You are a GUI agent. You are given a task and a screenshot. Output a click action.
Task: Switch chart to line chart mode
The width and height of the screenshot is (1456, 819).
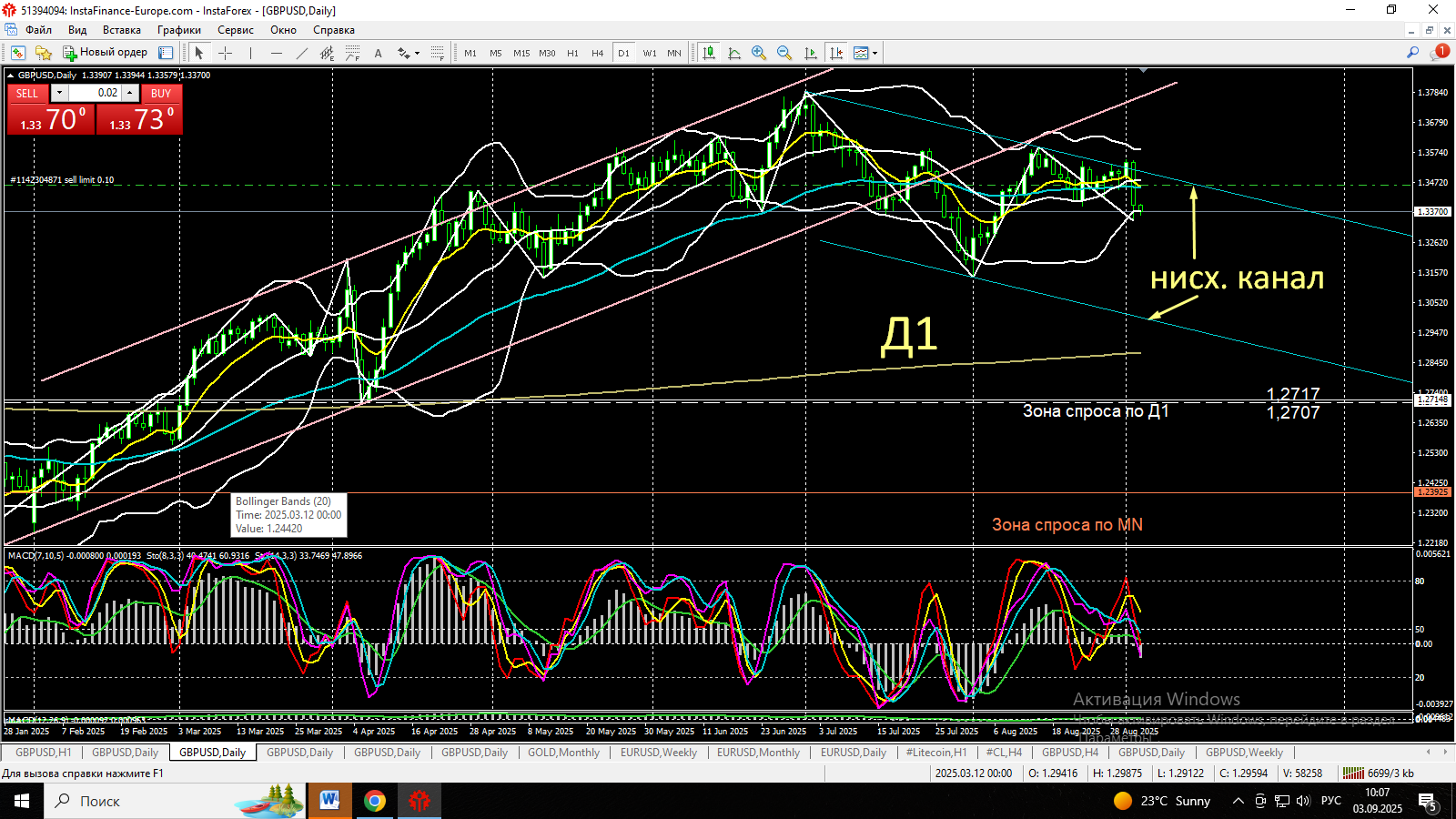tap(734, 53)
